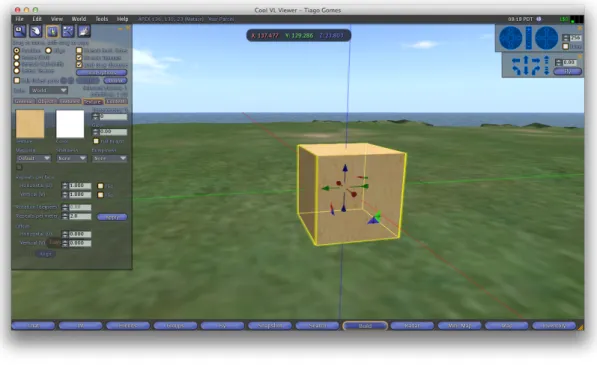
Task: Click the window resize grip in the bottom-right corner
Action: (580, 327)
